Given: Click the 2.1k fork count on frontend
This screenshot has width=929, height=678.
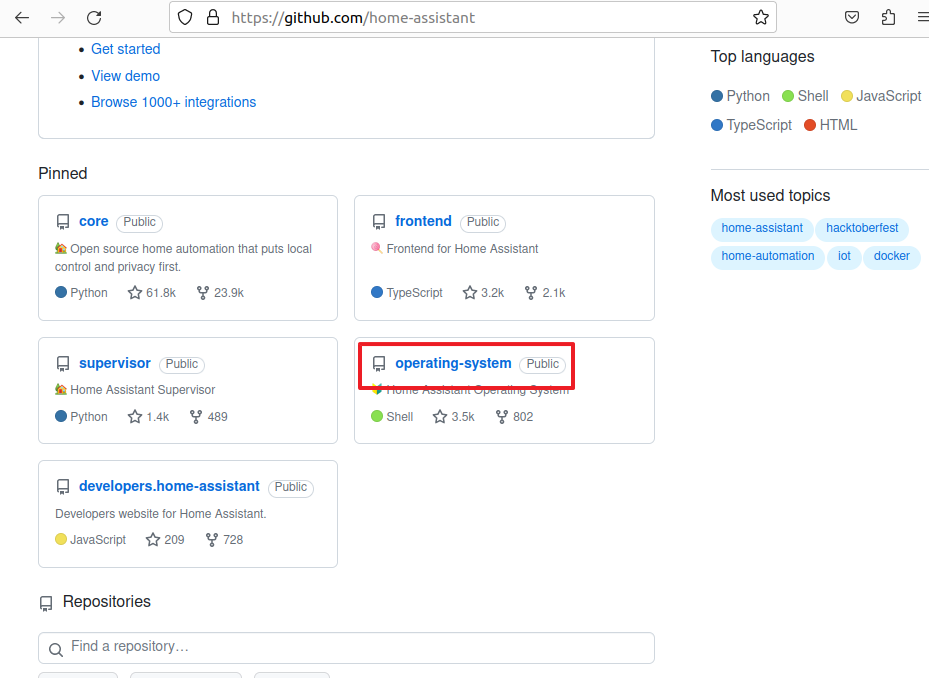Looking at the screenshot, I should [554, 293].
